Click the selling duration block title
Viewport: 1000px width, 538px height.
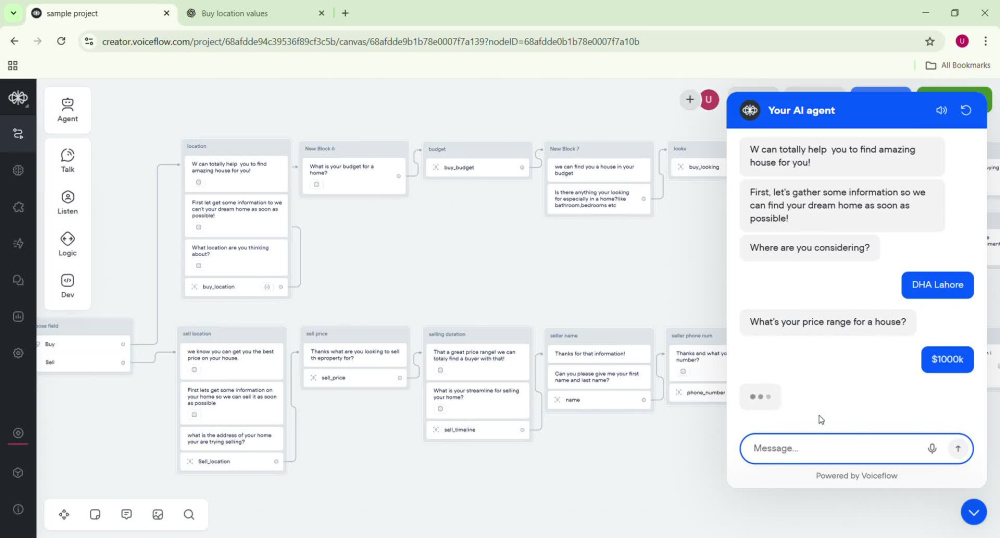tap(446, 334)
